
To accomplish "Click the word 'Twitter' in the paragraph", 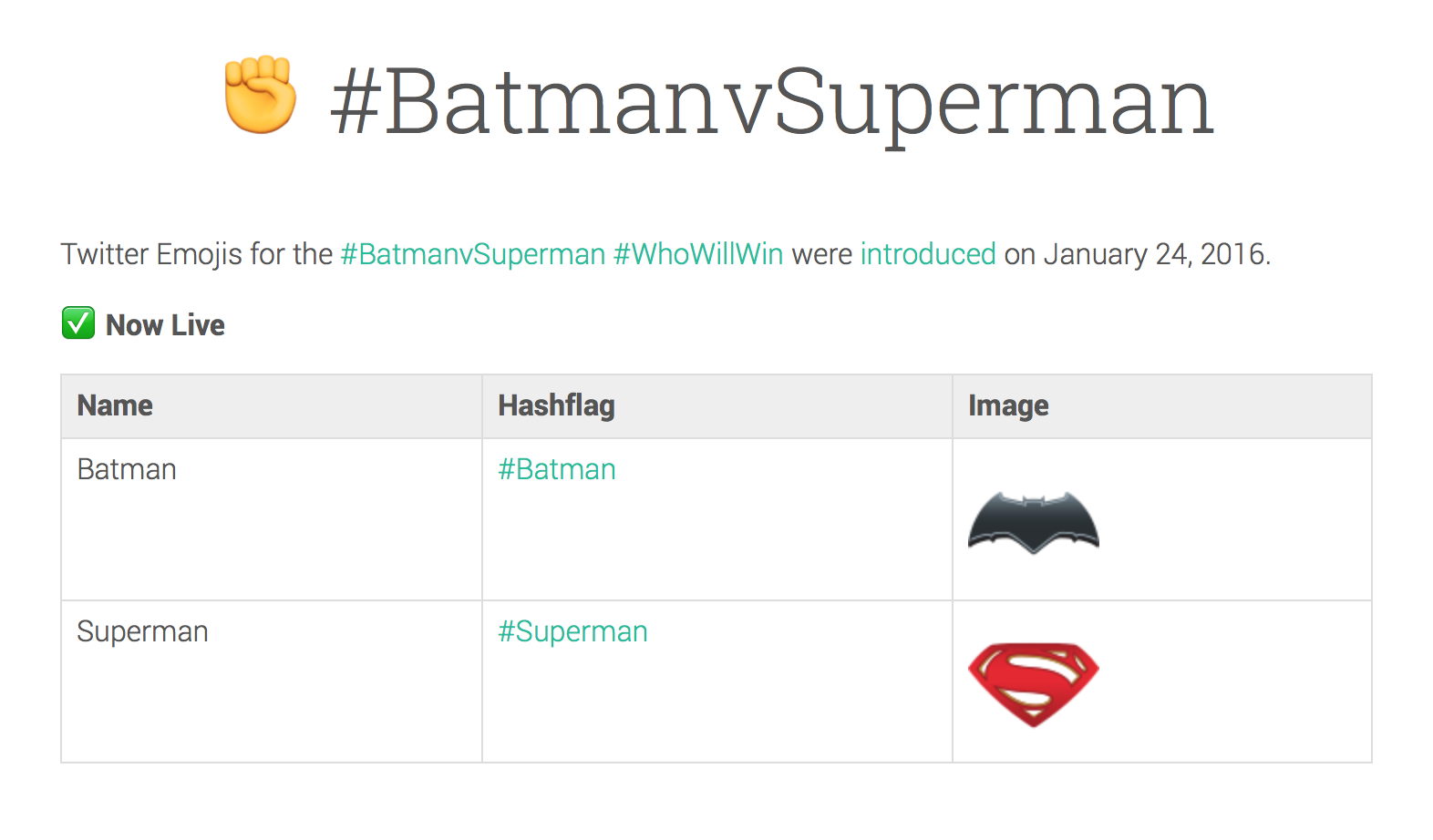I will click(x=105, y=254).
